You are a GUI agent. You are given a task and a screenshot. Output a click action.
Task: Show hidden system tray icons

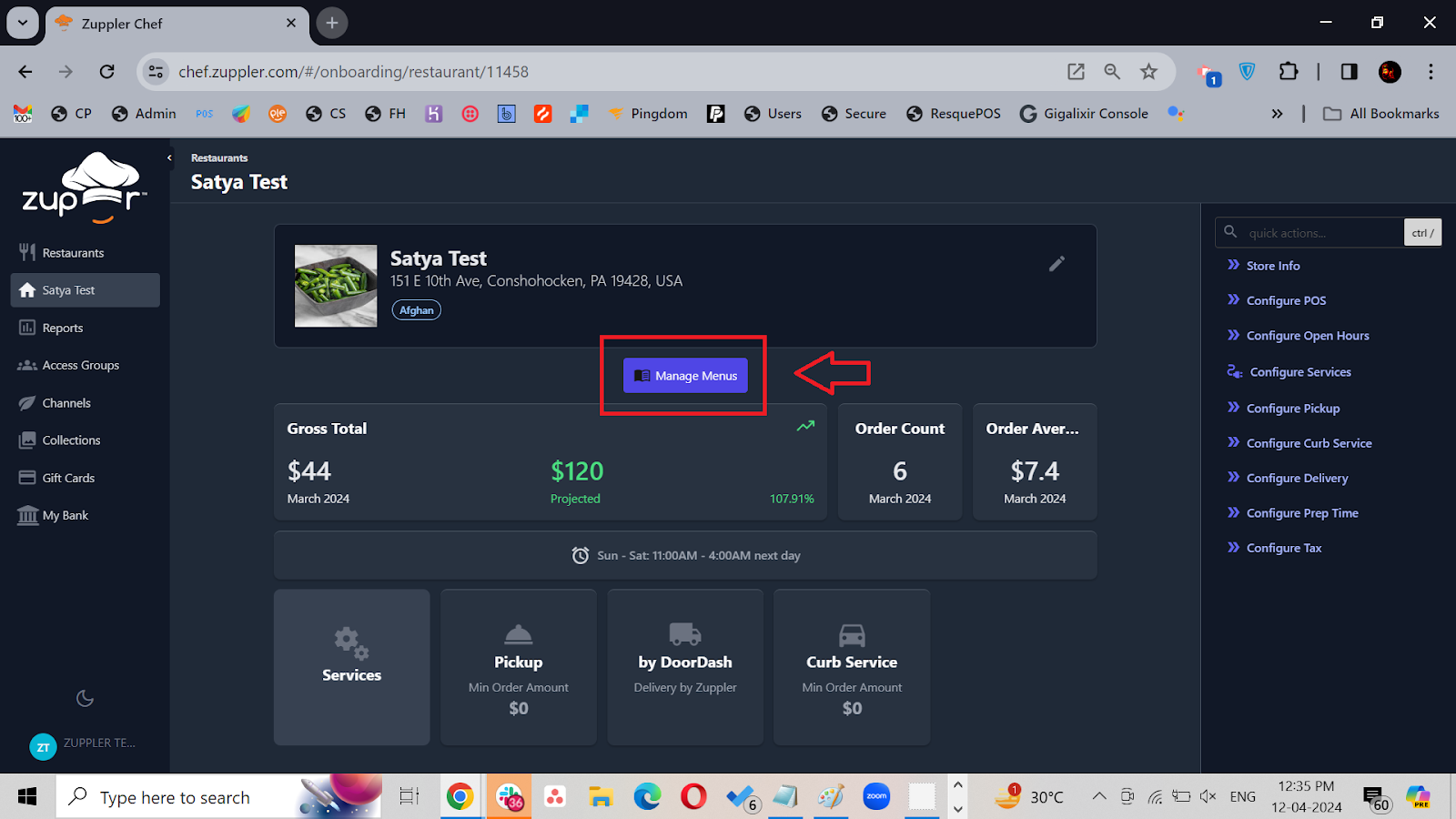pyautogui.click(x=1099, y=797)
